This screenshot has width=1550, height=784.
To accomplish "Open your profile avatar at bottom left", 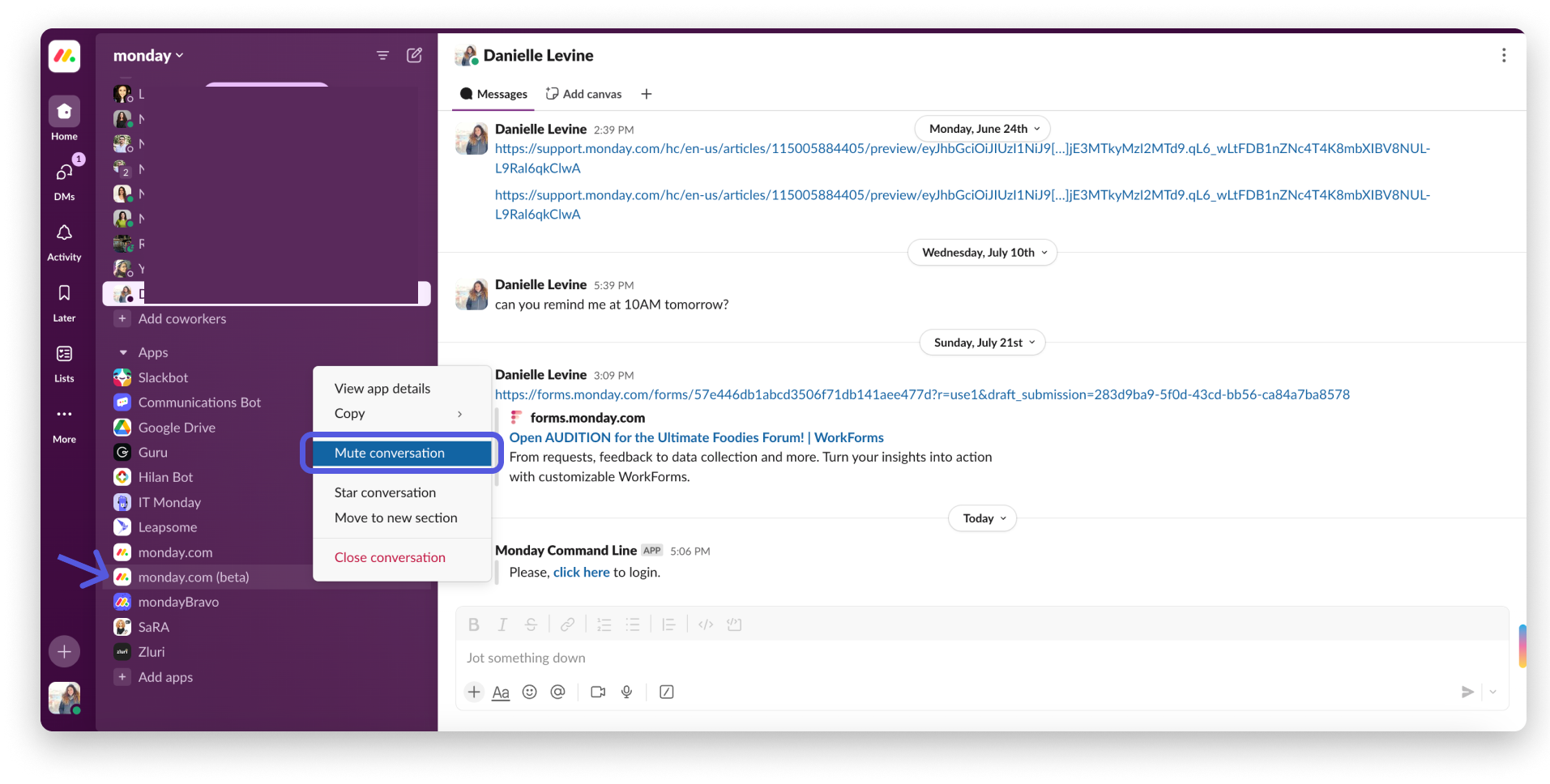I will [x=64, y=697].
